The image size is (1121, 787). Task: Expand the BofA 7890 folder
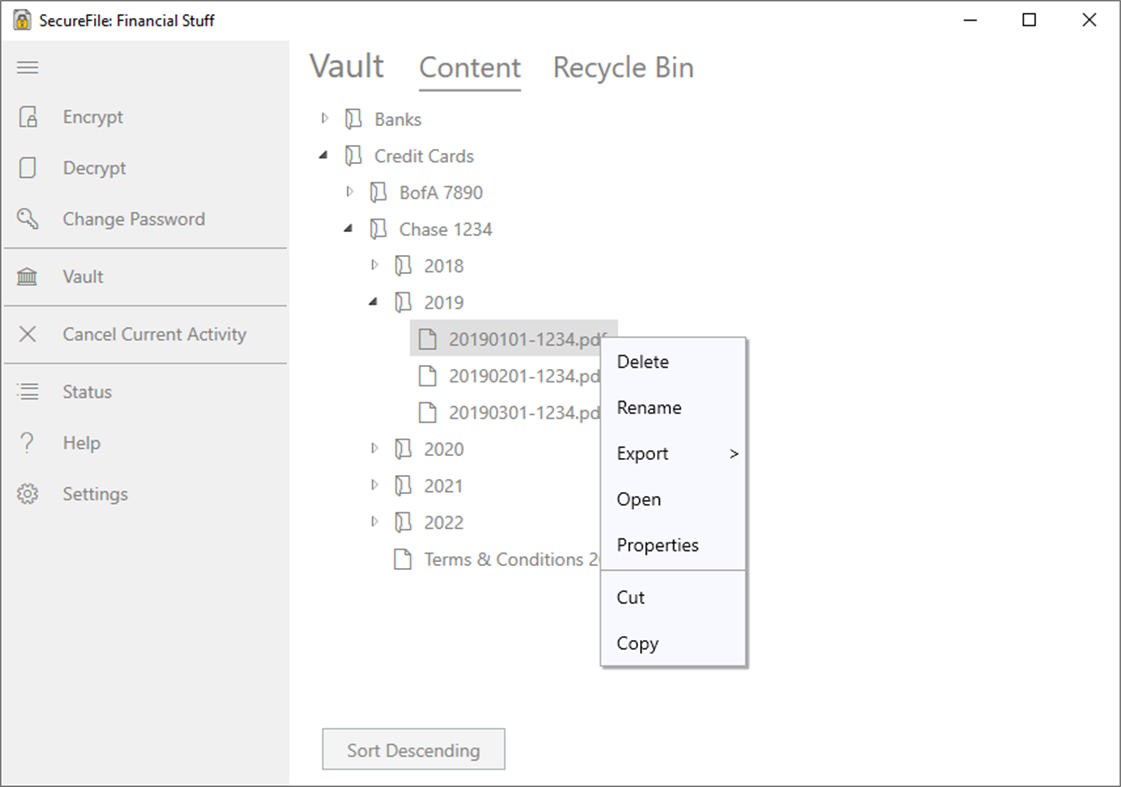pos(350,192)
